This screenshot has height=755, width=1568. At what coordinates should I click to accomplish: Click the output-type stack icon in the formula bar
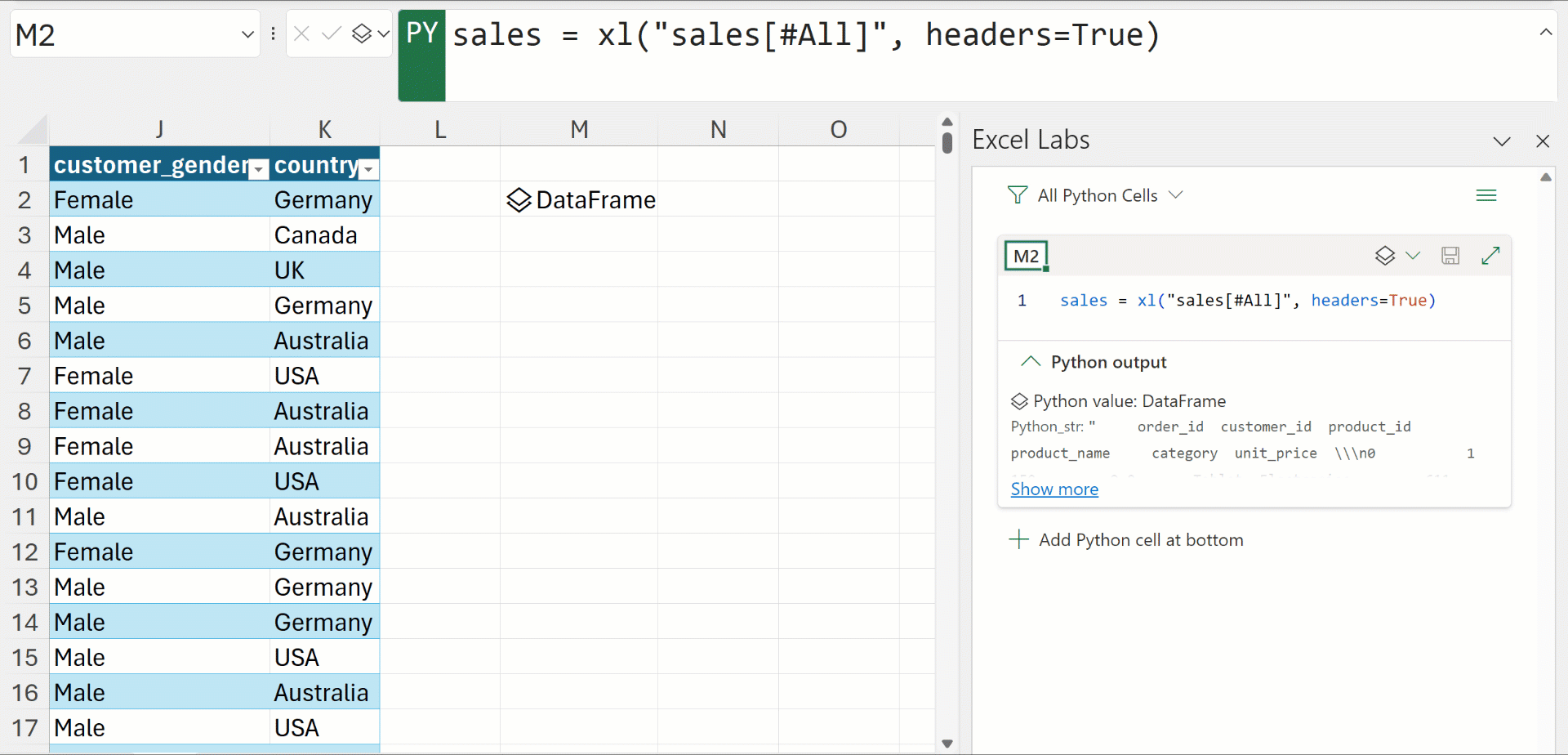click(362, 34)
